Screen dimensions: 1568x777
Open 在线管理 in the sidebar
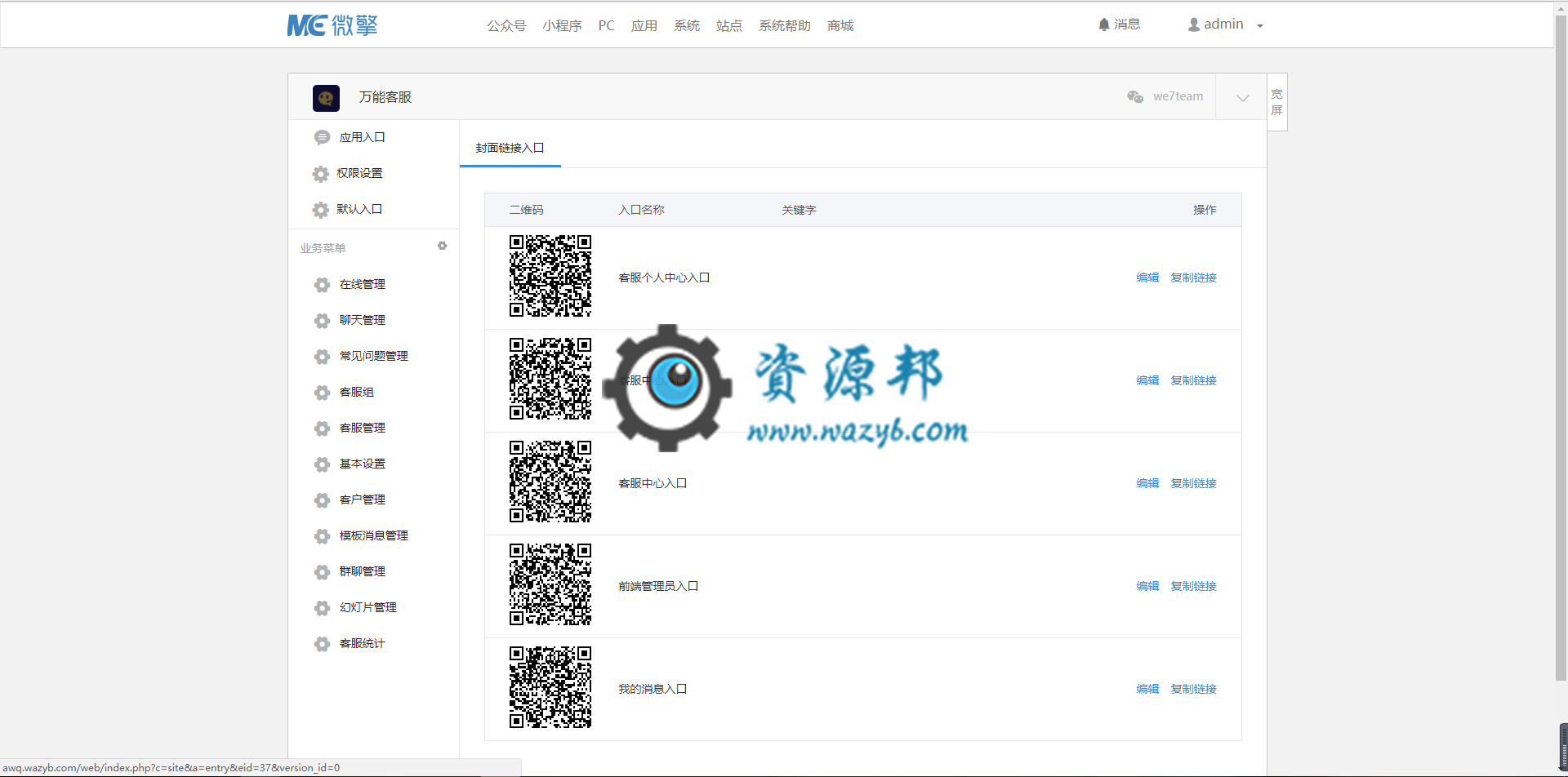tap(362, 284)
